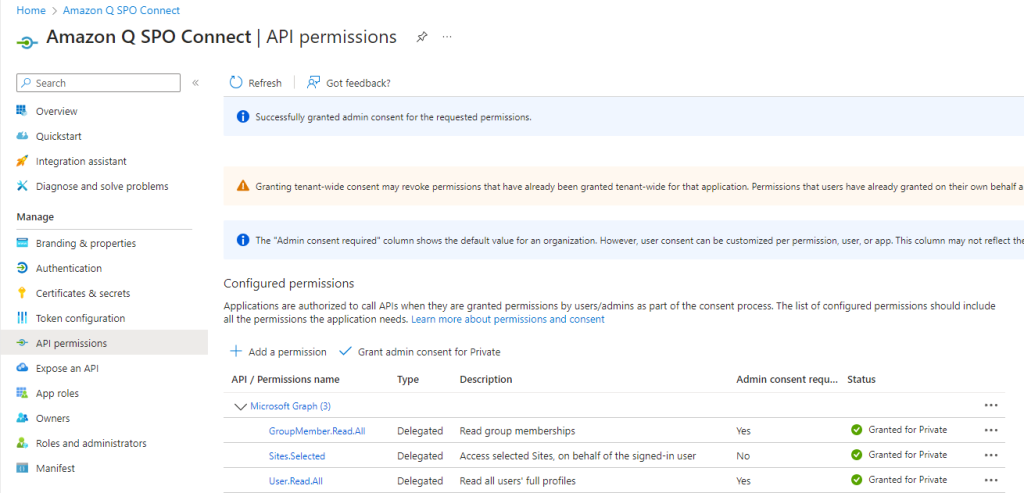Open the Expose an API menu item
Screen dimensions: 1024x493
pos(66,368)
